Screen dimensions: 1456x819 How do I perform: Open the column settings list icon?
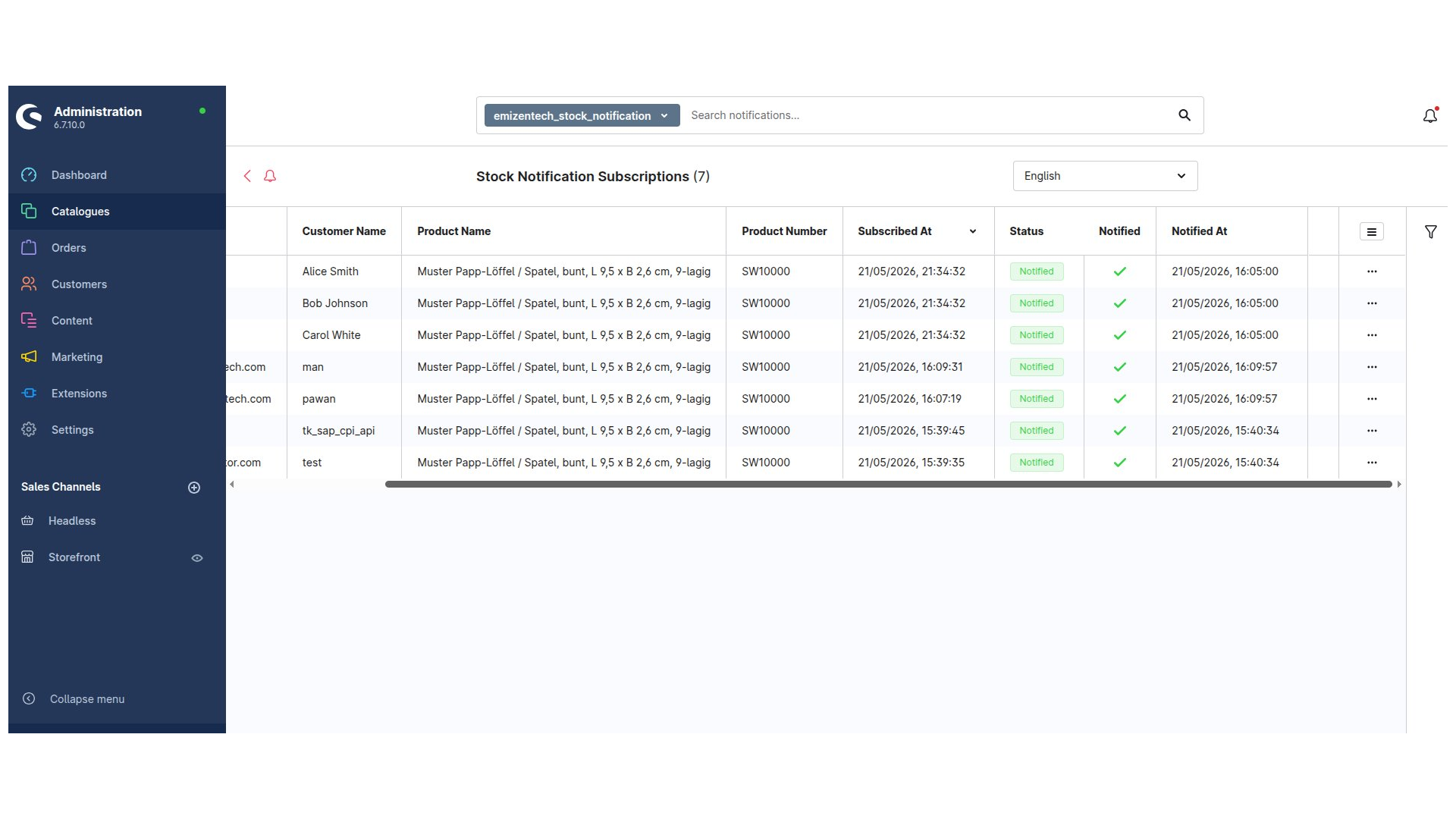pos(1372,232)
